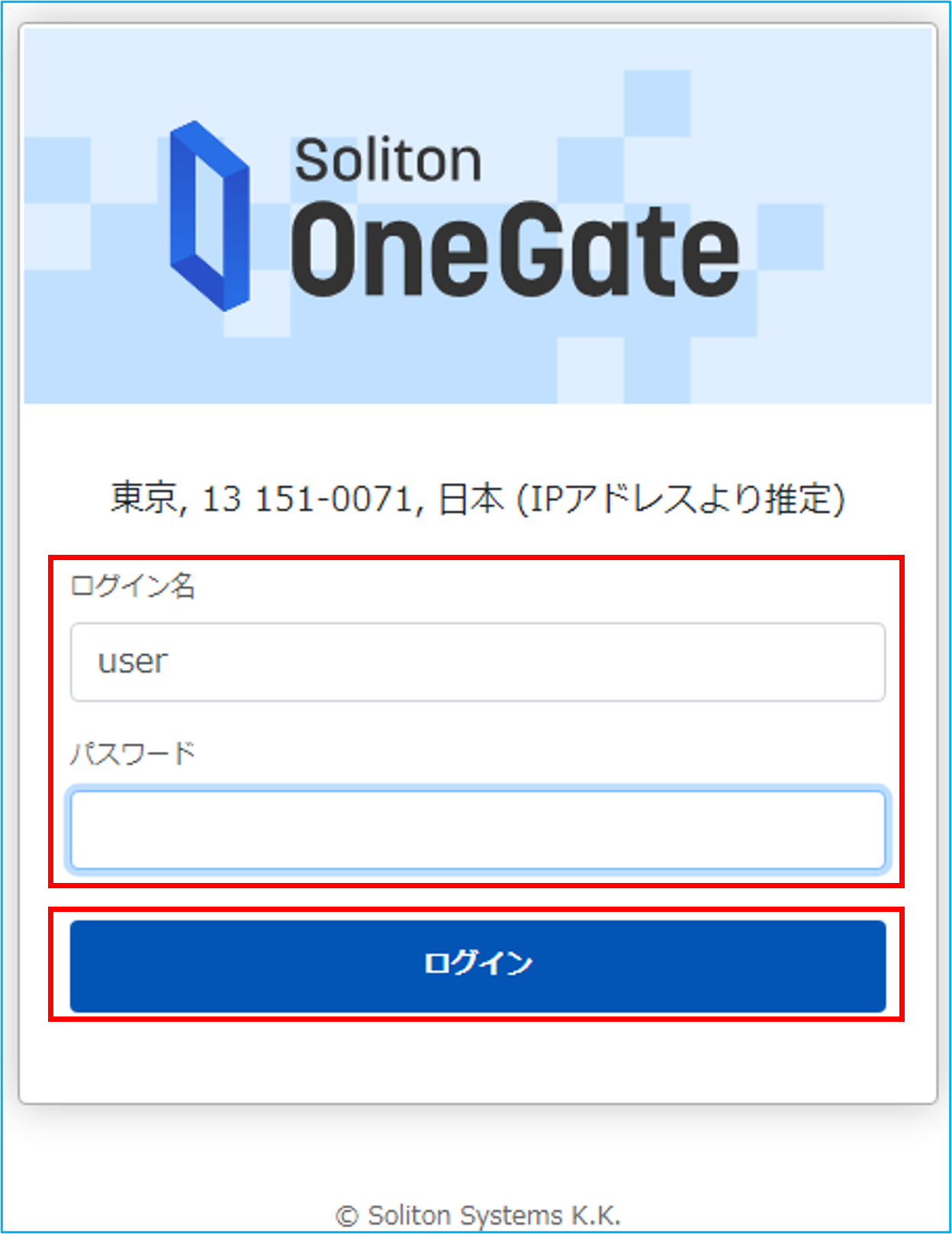Screen dimensions: 952x1234
Task: Click the postal code 151-0071
Action: (x=334, y=499)
